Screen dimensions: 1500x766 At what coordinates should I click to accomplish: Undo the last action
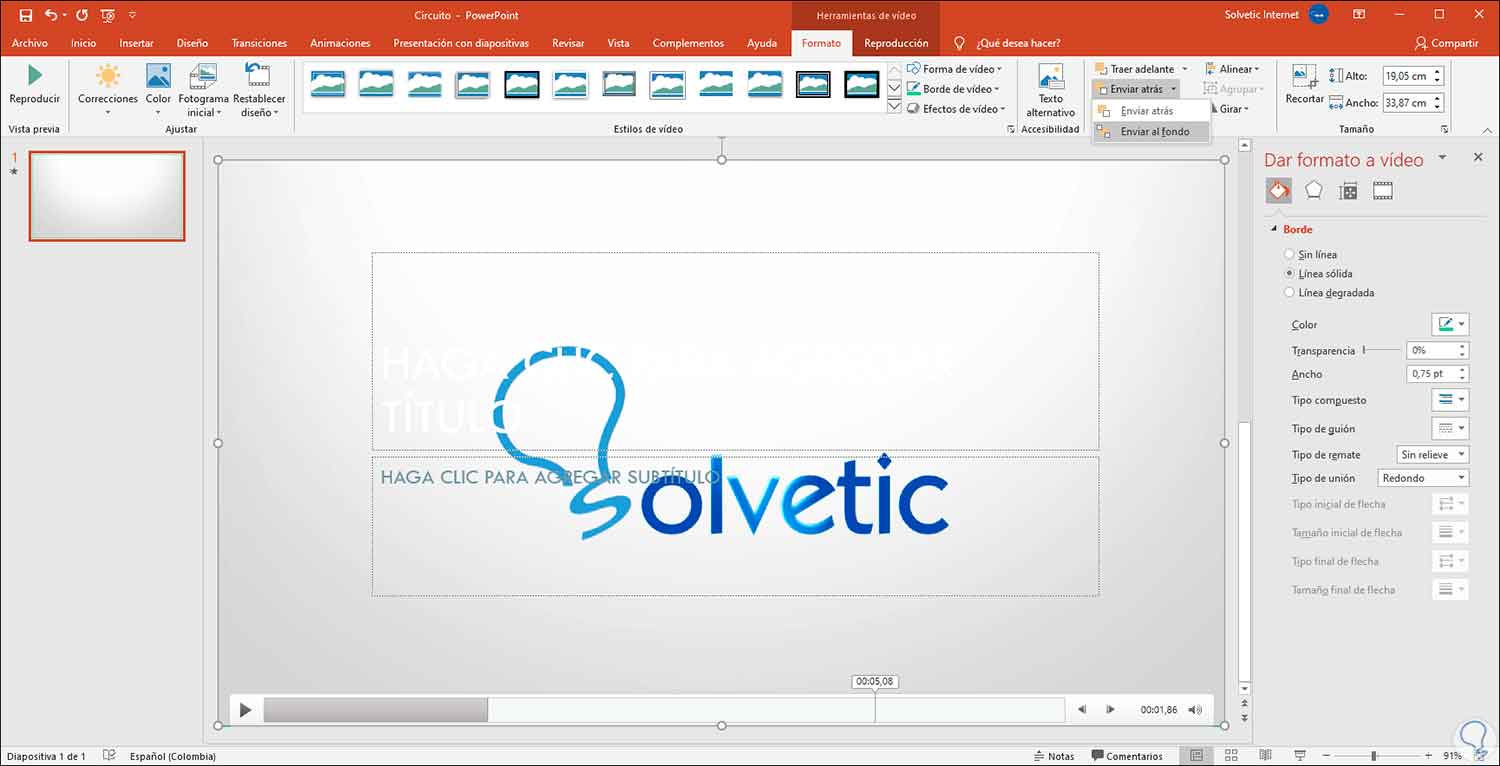click(x=50, y=15)
